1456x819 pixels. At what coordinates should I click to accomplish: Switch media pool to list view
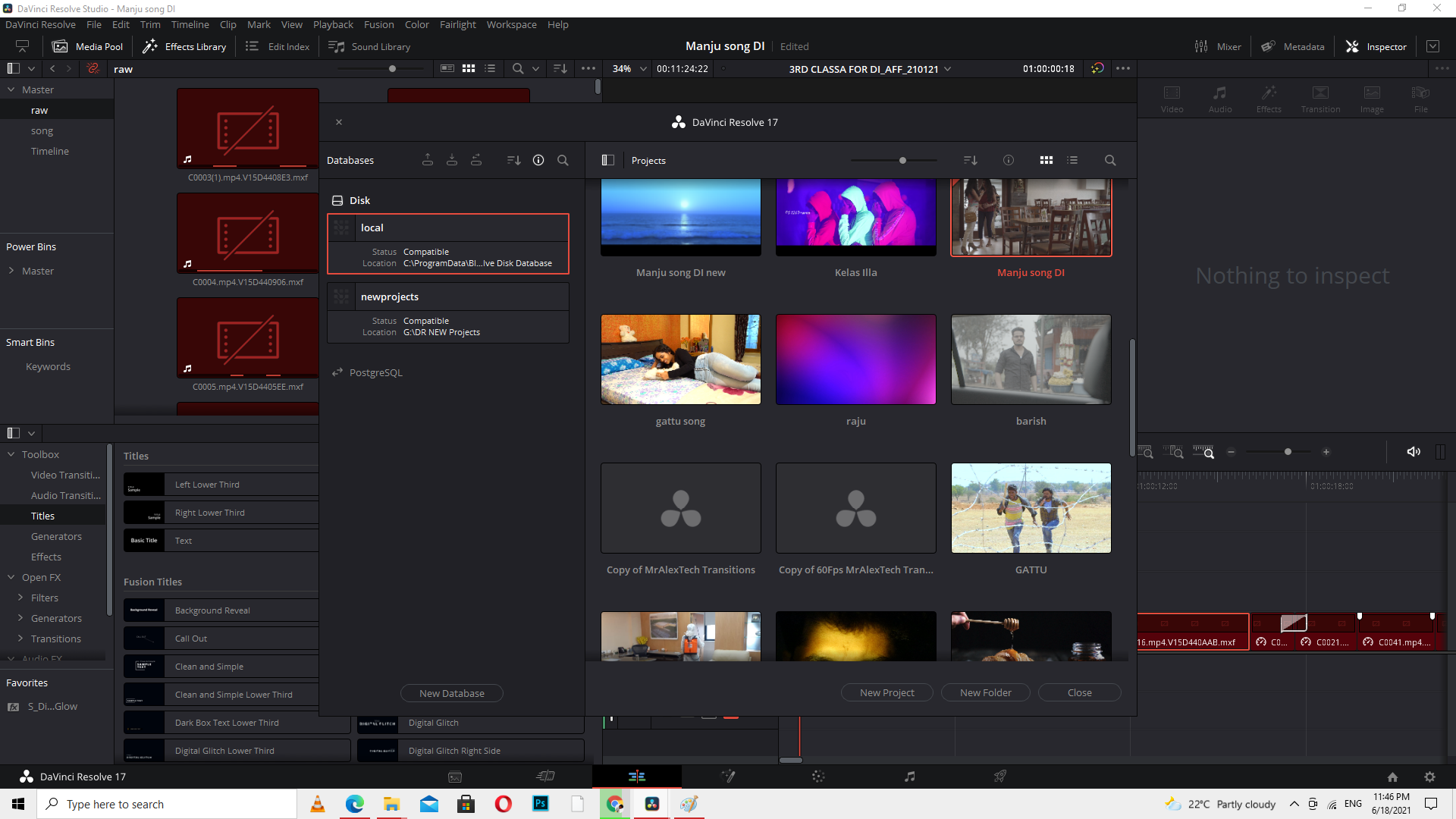point(490,68)
